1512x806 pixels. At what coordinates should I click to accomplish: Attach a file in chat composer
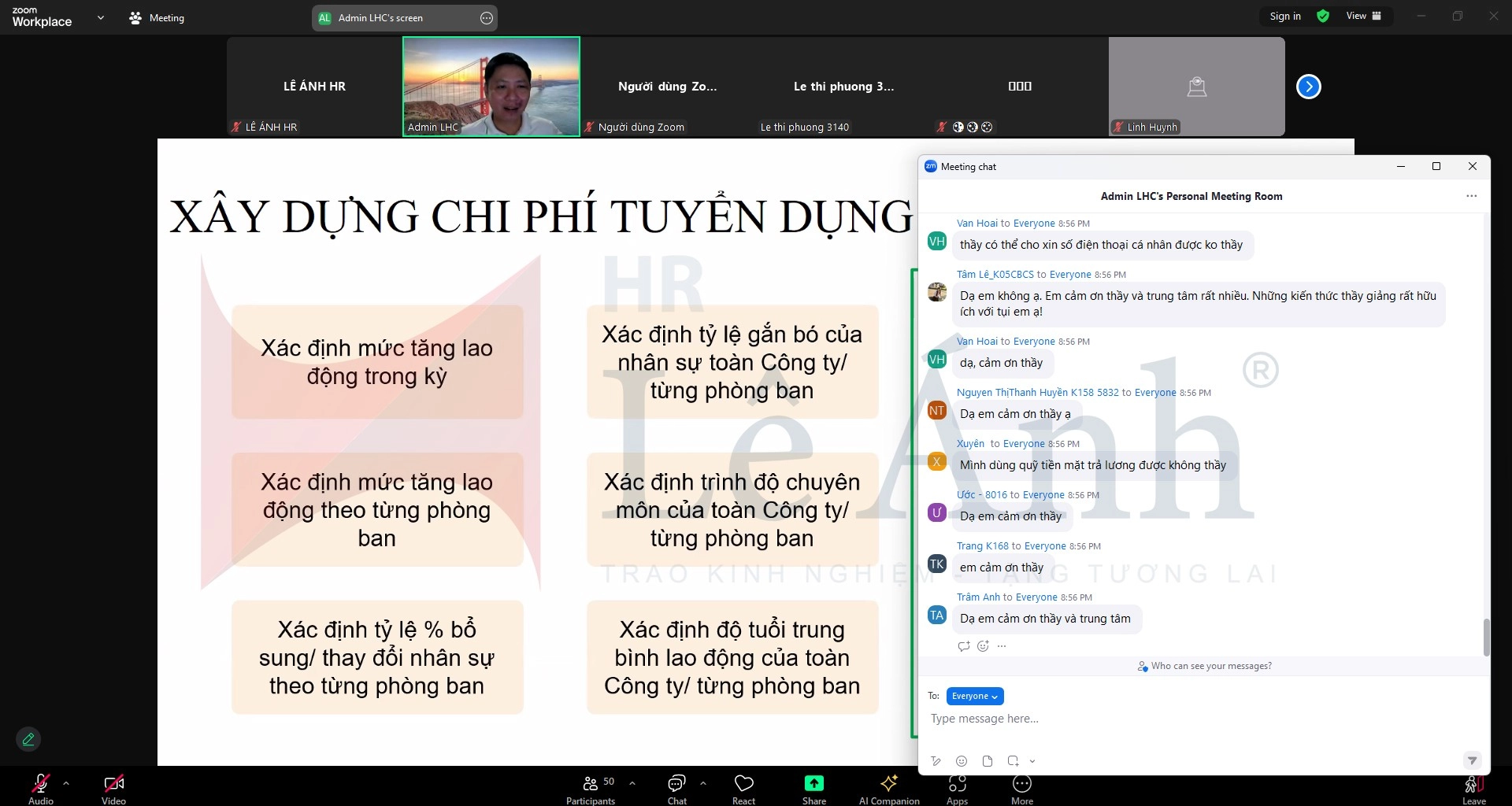click(x=988, y=761)
